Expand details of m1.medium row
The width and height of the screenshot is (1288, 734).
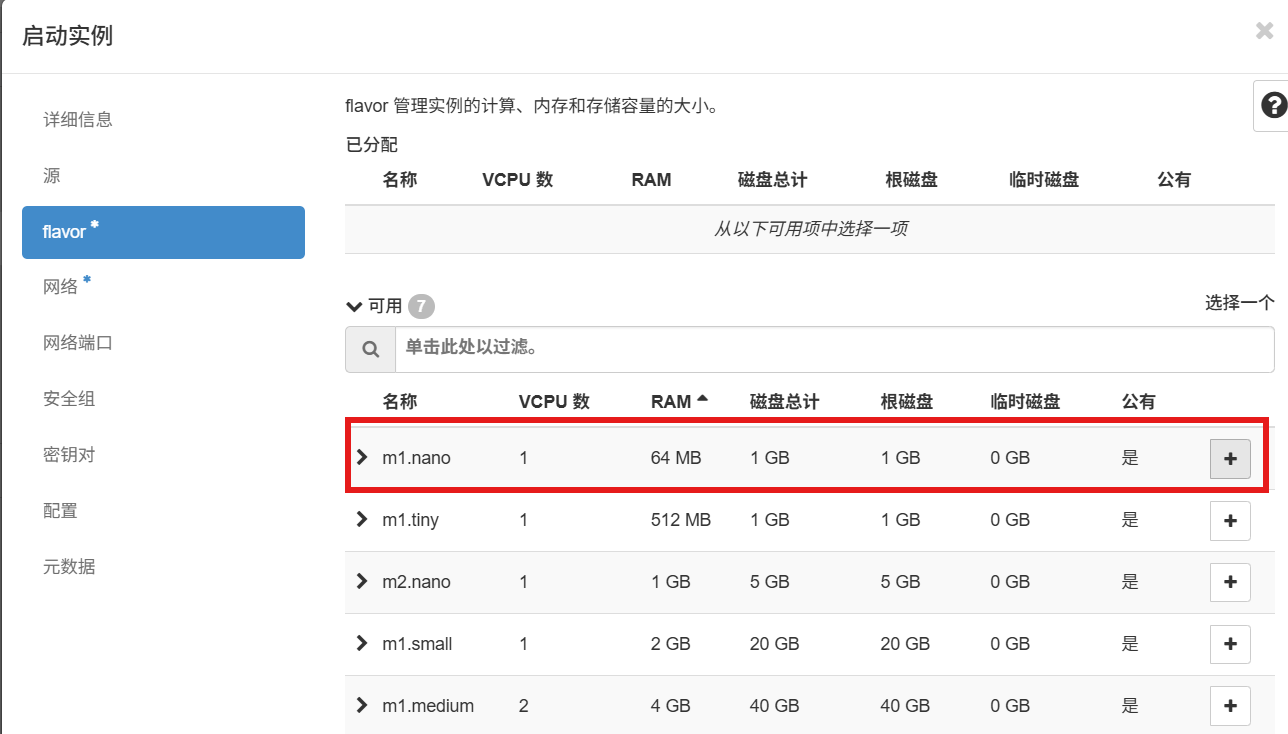362,705
